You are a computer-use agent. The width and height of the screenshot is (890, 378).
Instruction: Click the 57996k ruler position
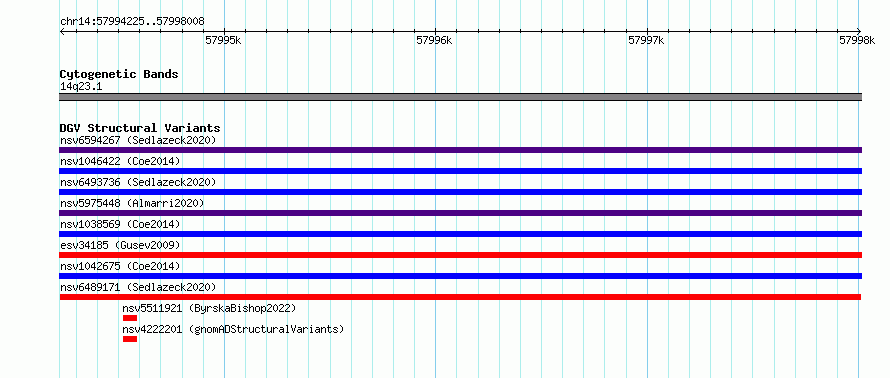point(435,40)
